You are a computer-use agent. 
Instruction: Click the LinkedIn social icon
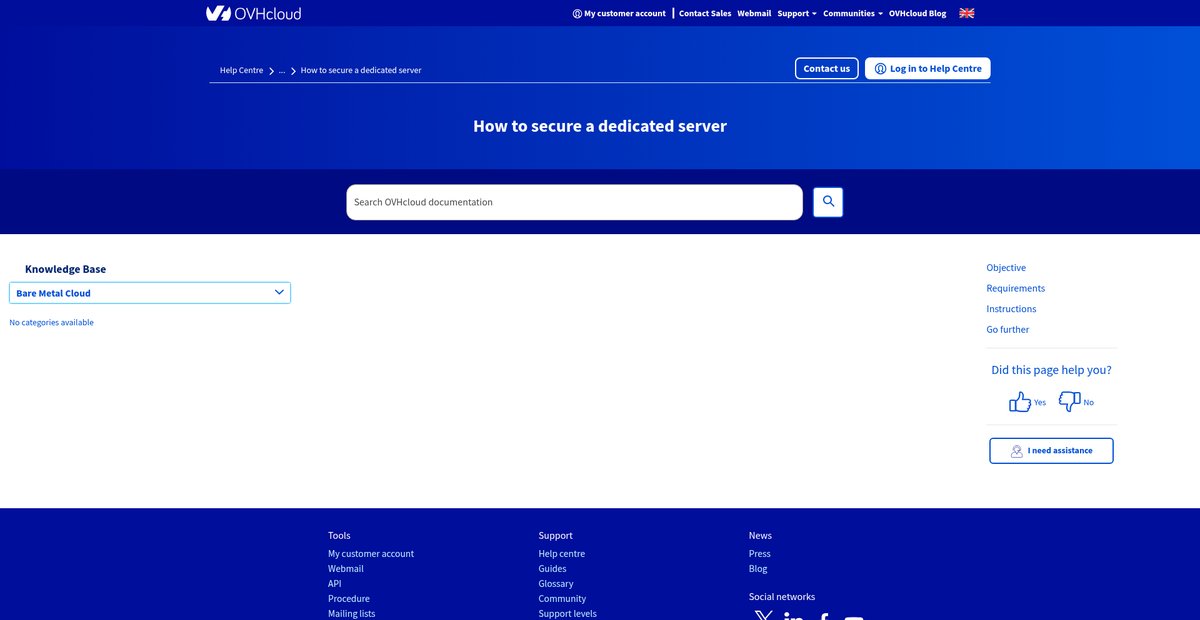tap(794, 616)
